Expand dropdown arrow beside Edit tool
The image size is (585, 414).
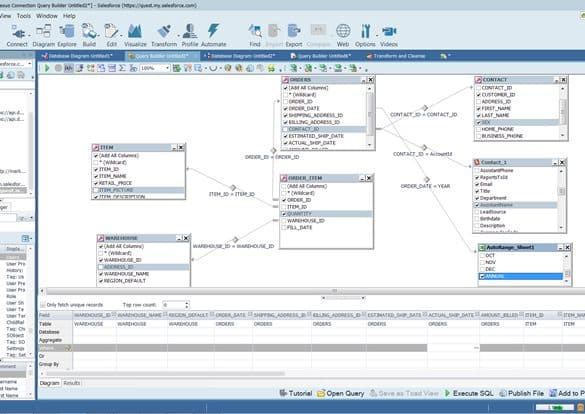121,35
